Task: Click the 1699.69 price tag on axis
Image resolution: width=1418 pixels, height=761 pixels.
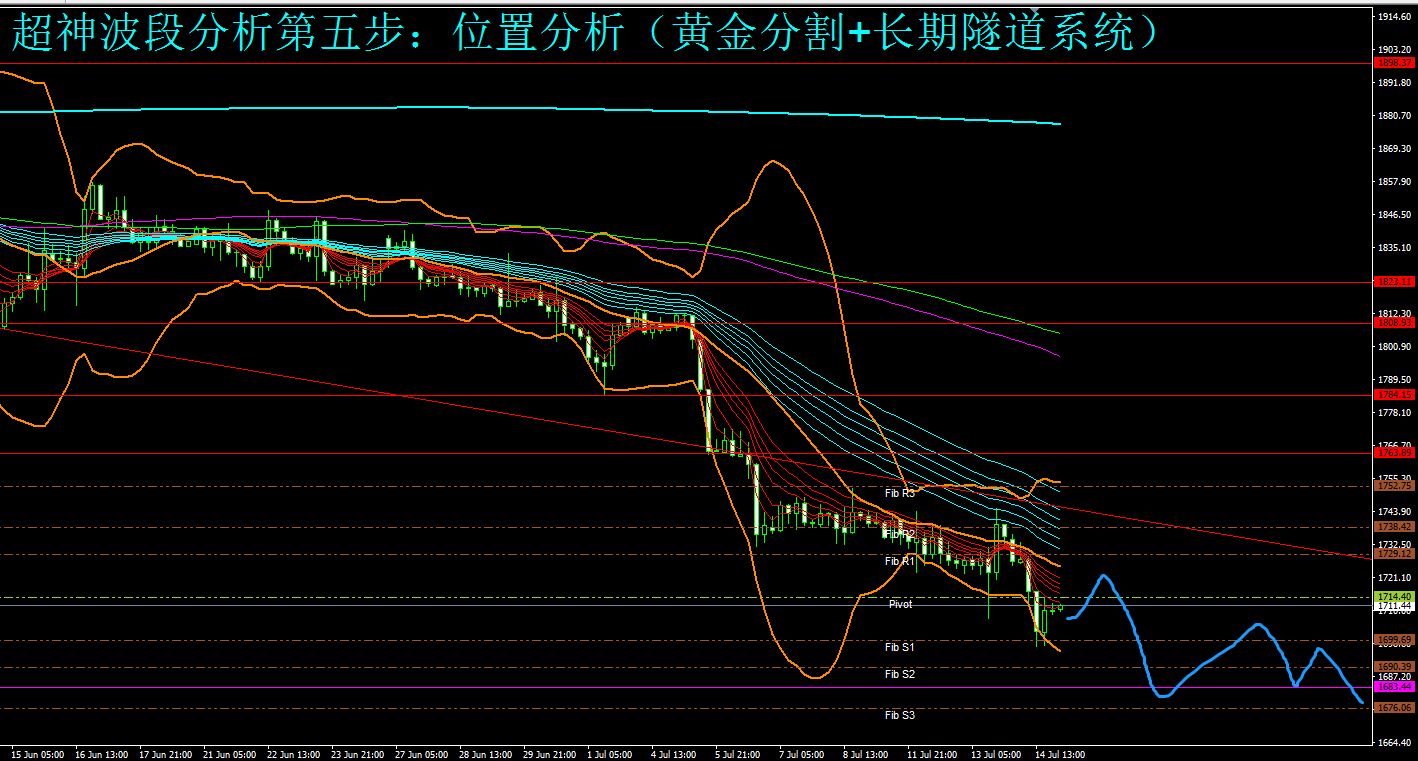Action: [1394, 640]
